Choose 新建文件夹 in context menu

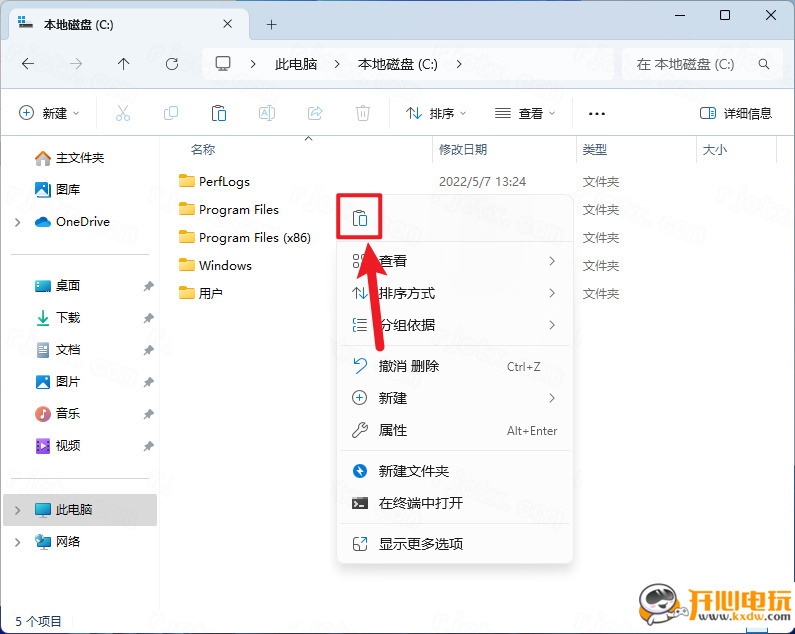[455, 471]
